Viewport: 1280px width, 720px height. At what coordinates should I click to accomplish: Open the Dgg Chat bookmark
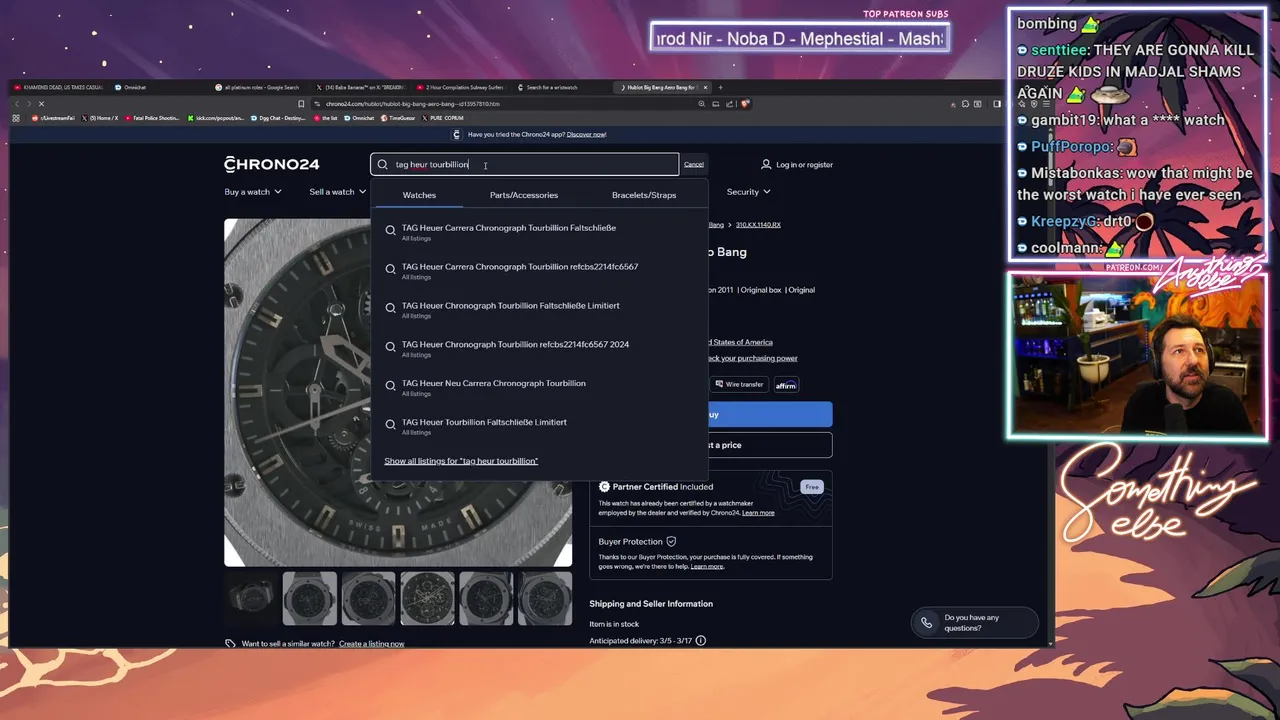pos(279,118)
